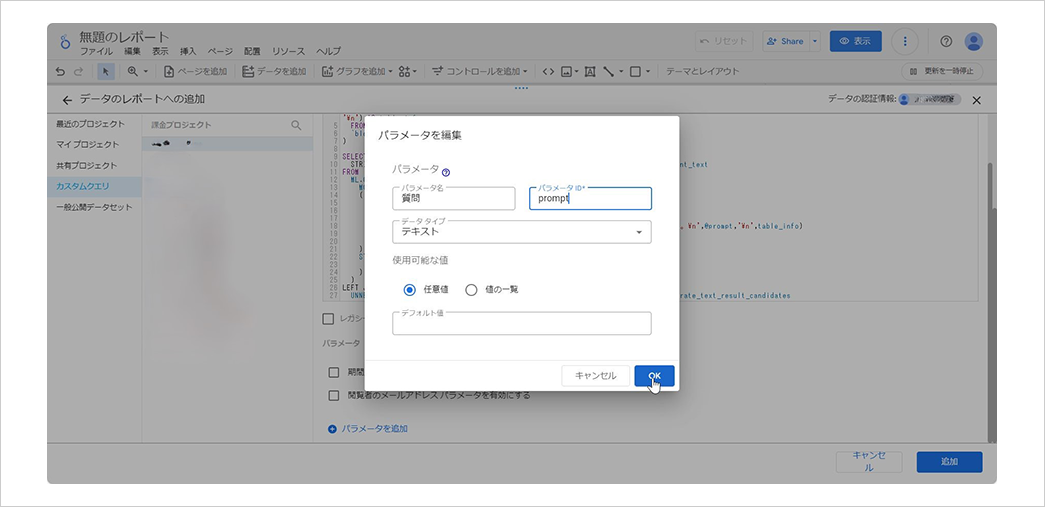Click キャンセル in the dialog
This screenshot has width=1045, height=507.
(x=595, y=376)
